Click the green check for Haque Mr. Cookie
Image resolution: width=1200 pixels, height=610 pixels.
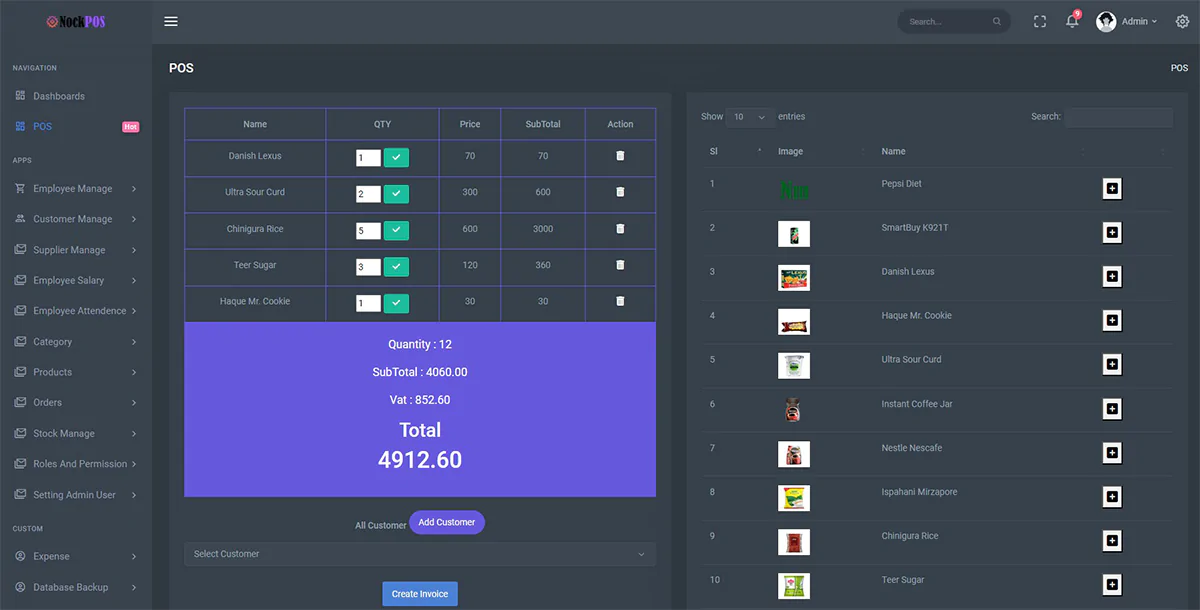(x=396, y=303)
